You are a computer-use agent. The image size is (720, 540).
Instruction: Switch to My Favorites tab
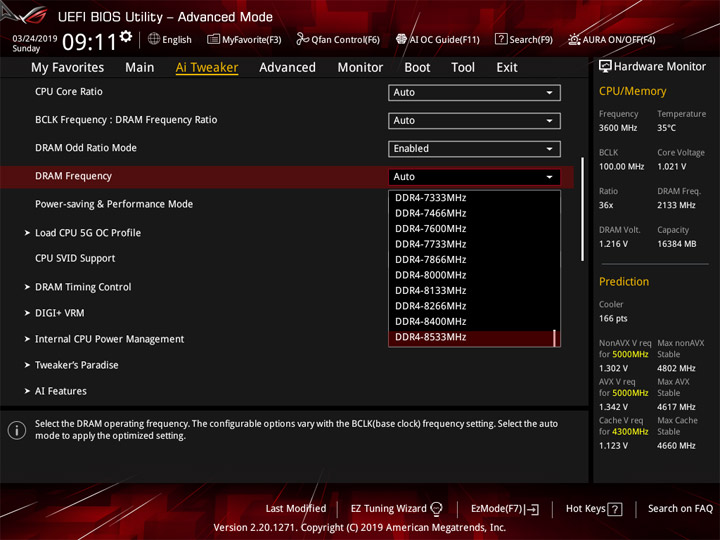(68, 68)
